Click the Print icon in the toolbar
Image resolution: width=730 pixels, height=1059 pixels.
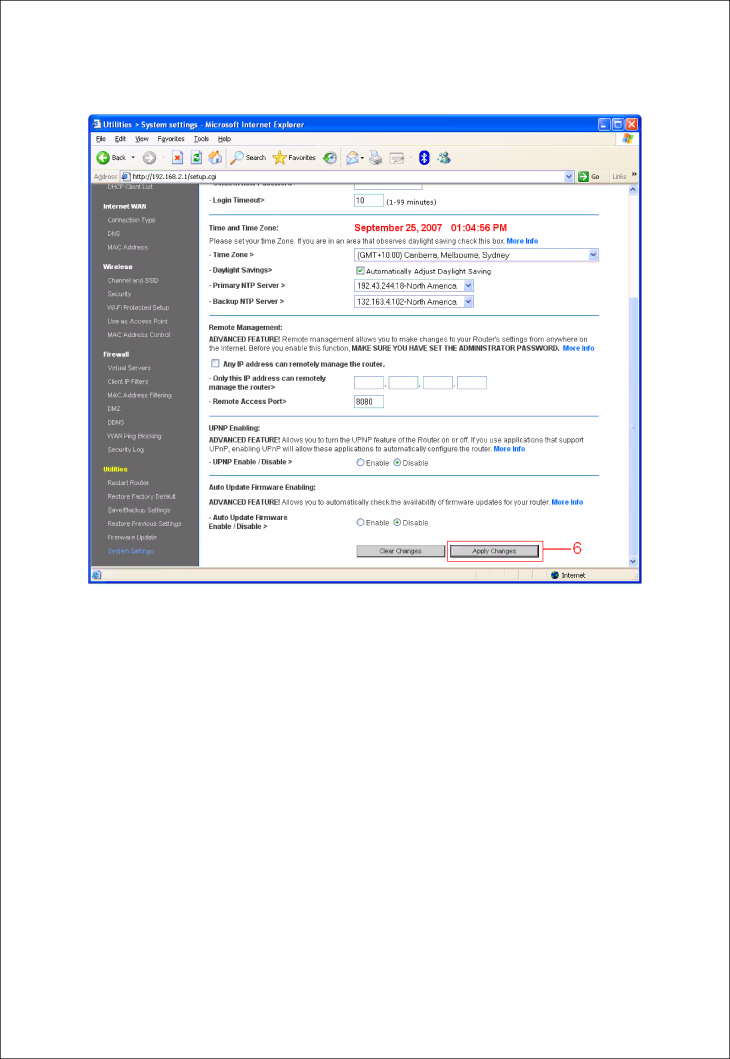[x=376, y=157]
